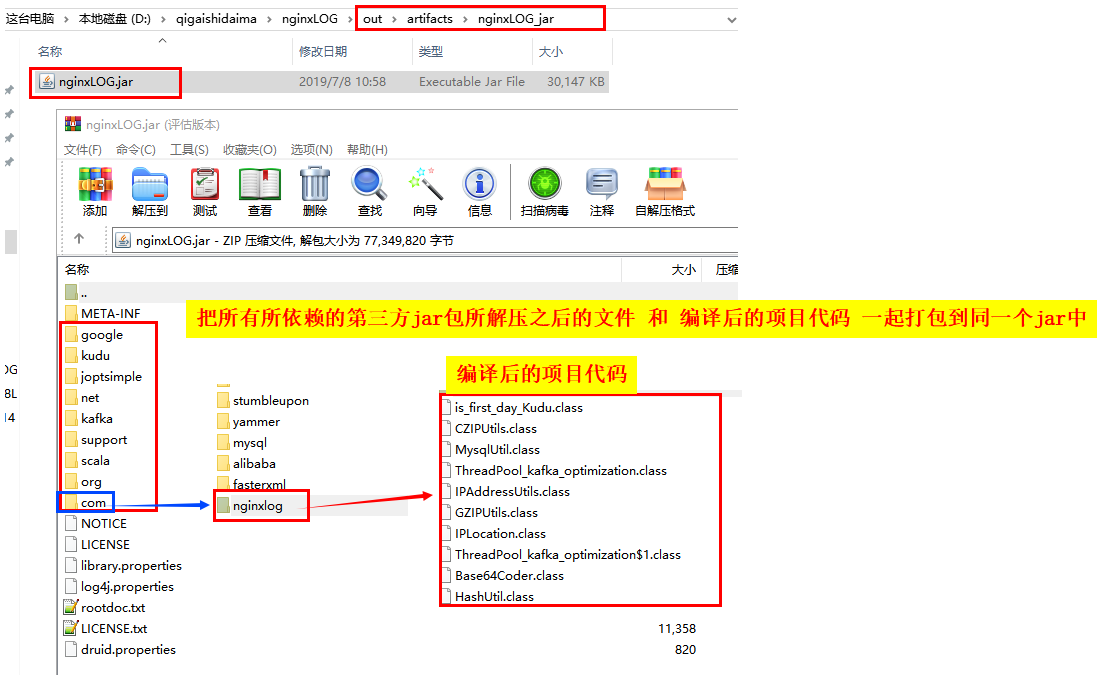
Task: Select the yammer folder
Action: (248, 422)
